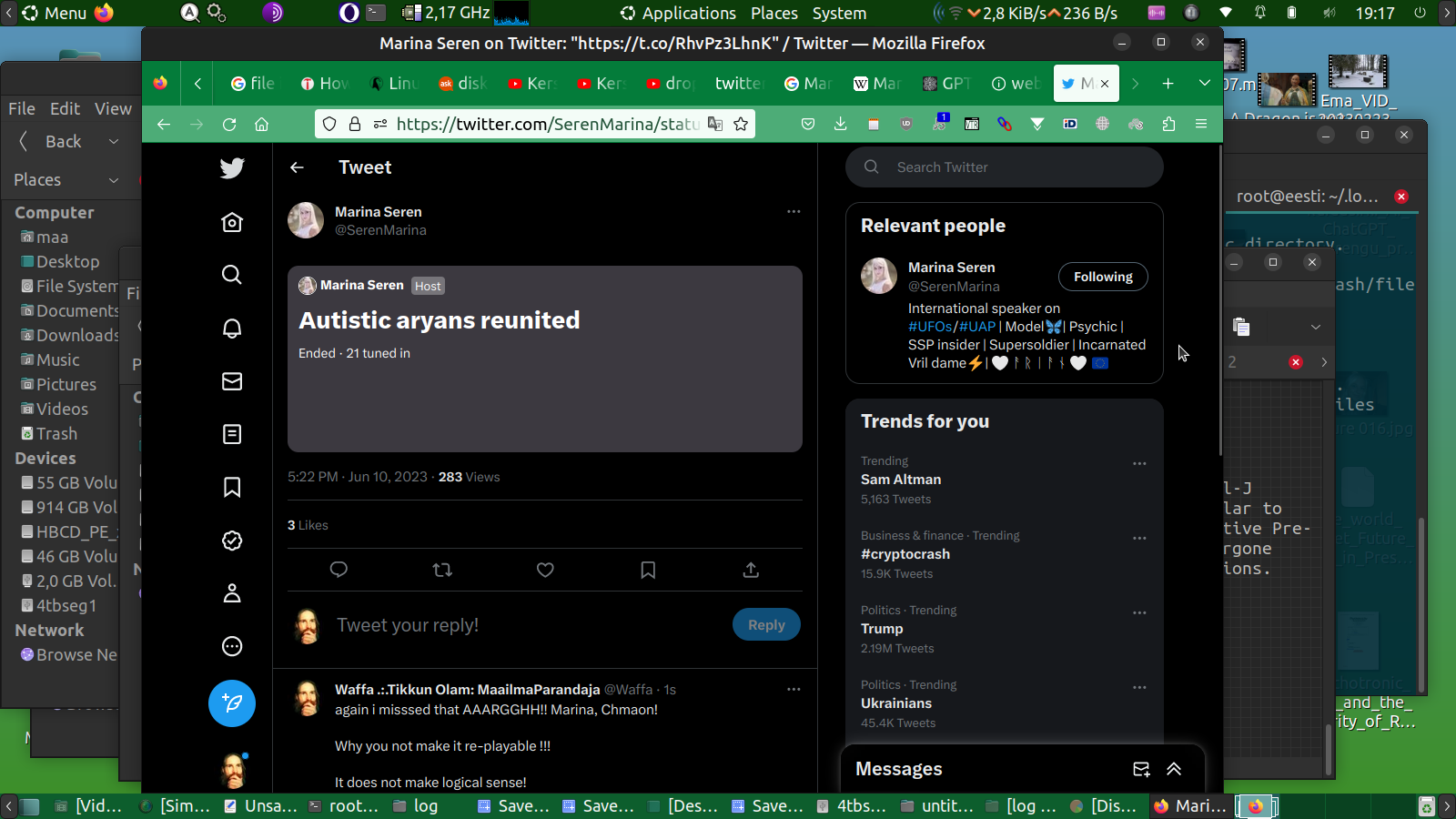This screenshot has height=819, width=1456.
Task: Bookmark this page with the star icon
Action: coord(741,124)
